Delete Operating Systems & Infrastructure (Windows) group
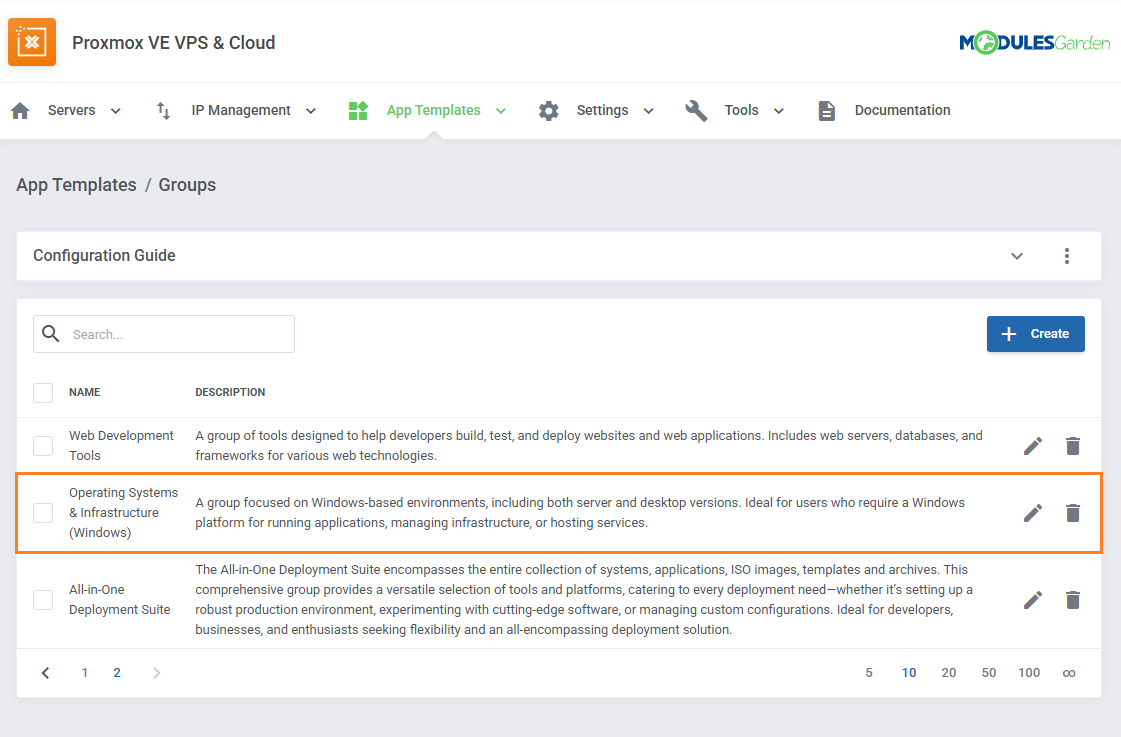 click(1072, 513)
